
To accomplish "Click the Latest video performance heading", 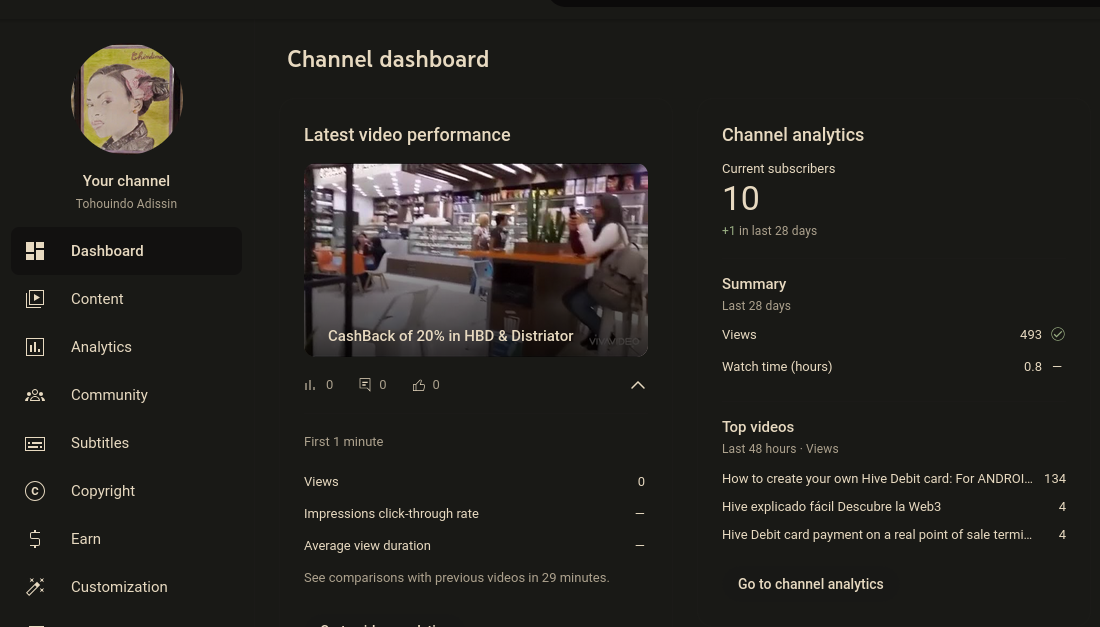I will coord(407,135).
